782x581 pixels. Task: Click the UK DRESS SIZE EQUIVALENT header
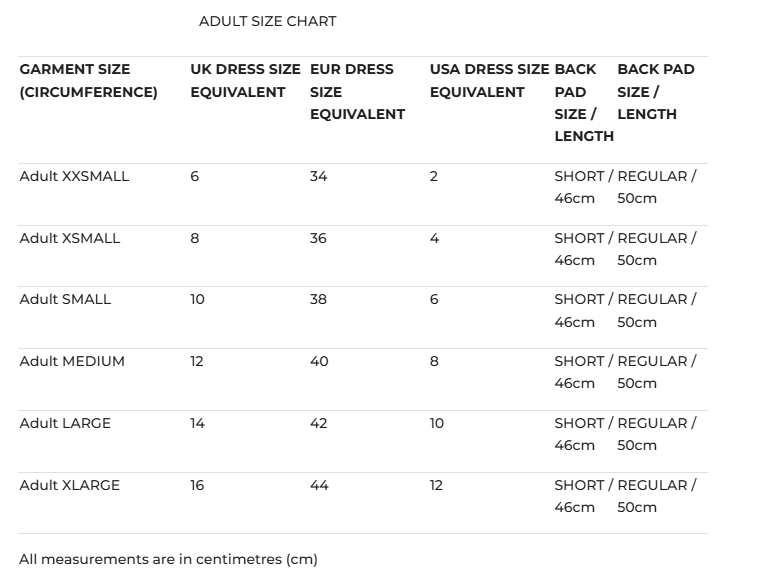click(245, 81)
